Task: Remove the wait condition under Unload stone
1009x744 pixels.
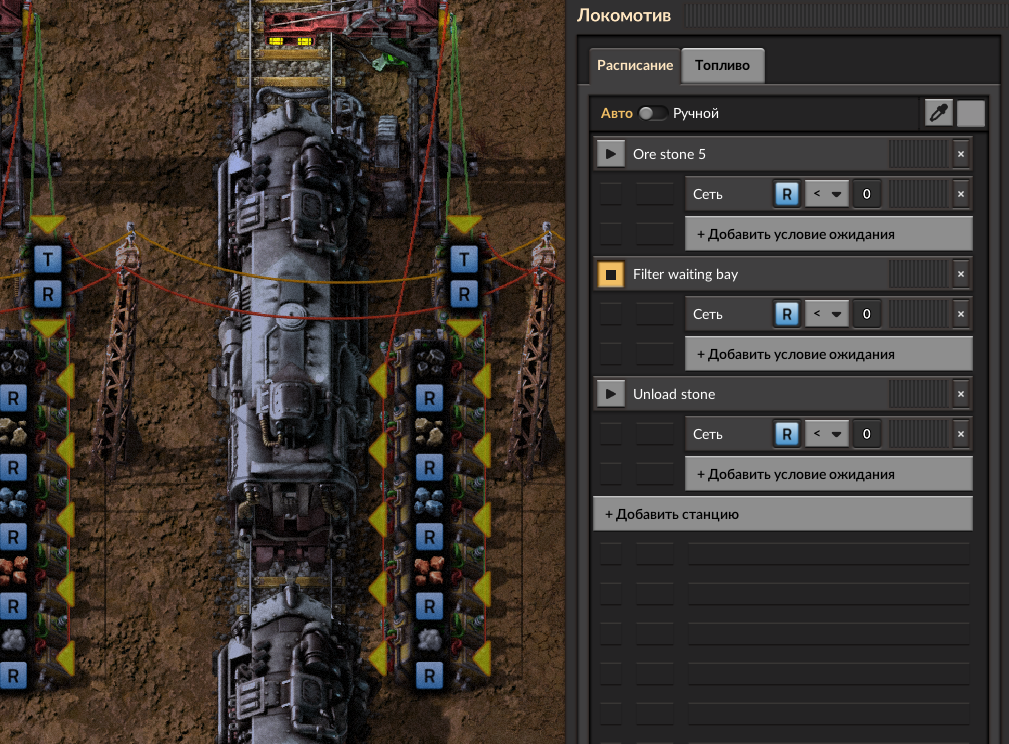Action: pos(960,434)
